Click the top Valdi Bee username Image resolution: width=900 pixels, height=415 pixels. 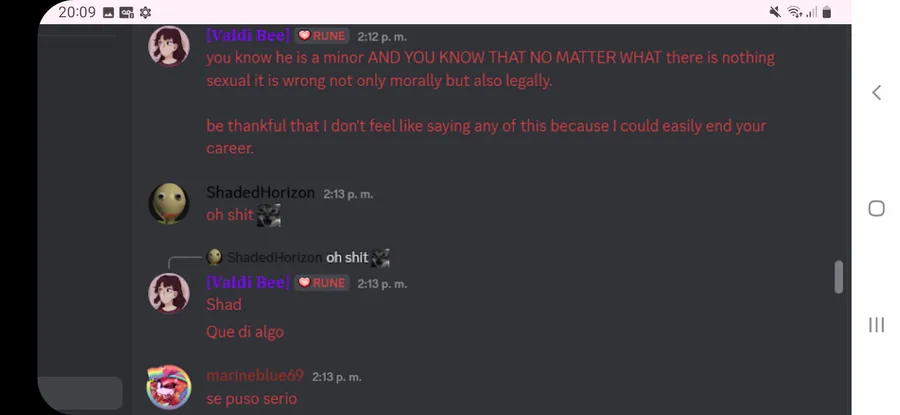click(x=248, y=36)
